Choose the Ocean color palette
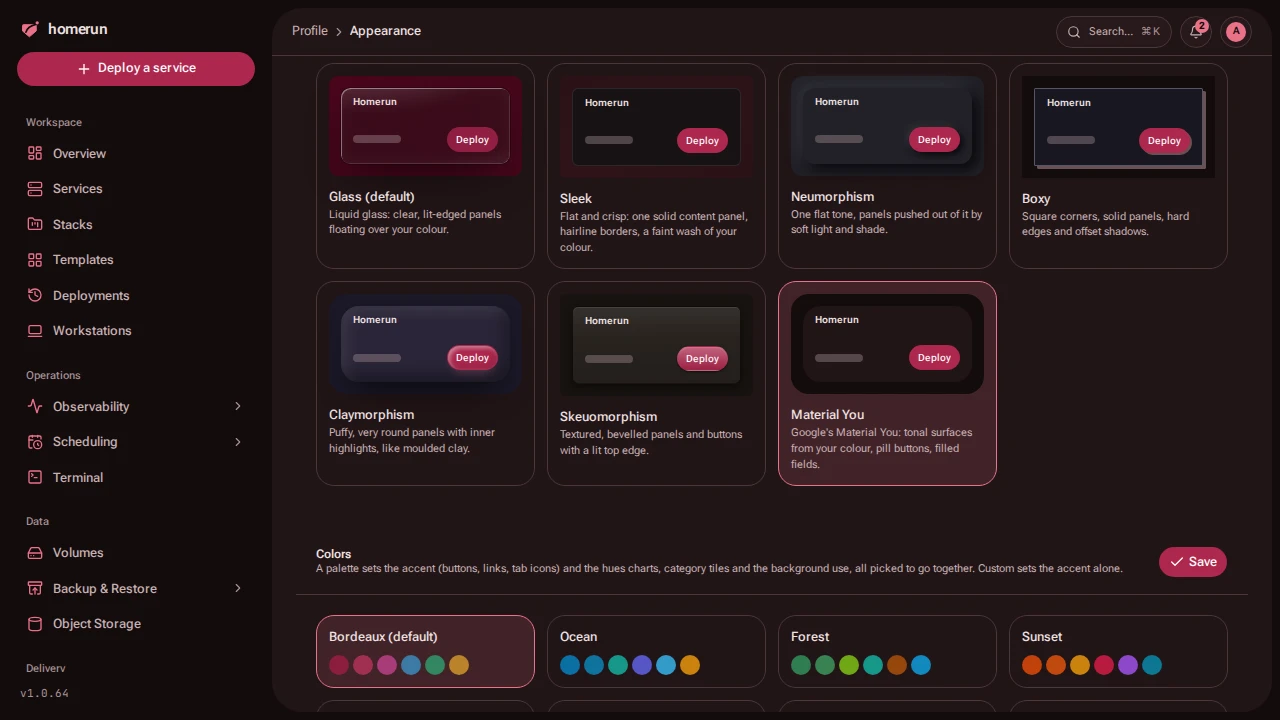1280x720 pixels. (x=656, y=651)
